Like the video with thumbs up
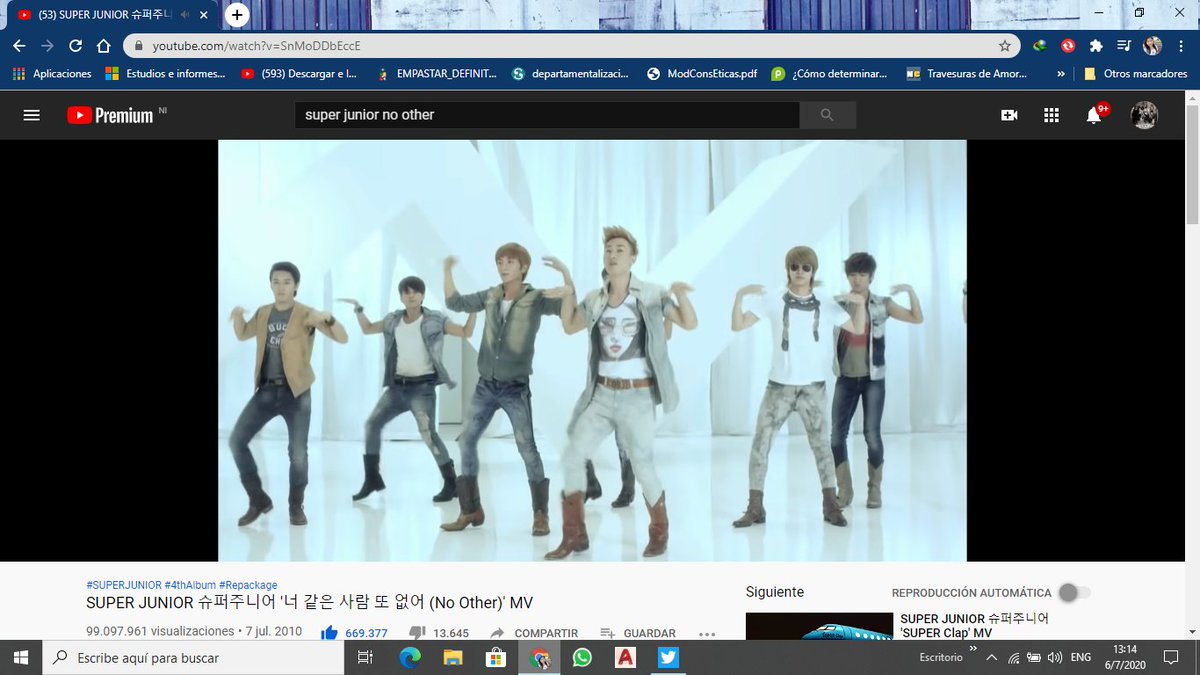The height and width of the screenshot is (675, 1200). point(329,633)
